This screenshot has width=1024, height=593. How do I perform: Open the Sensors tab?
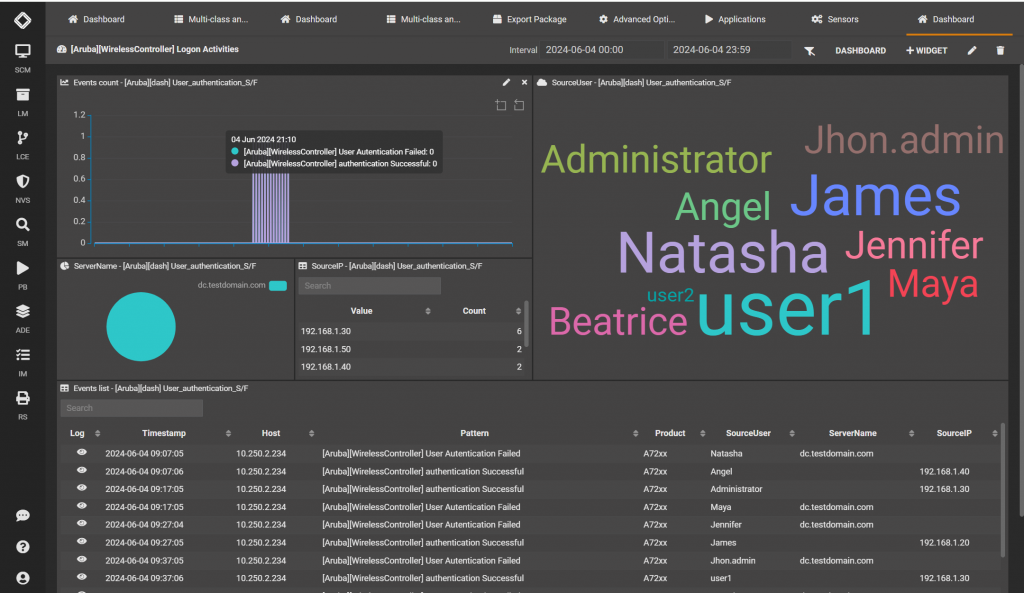coord(835,20)
